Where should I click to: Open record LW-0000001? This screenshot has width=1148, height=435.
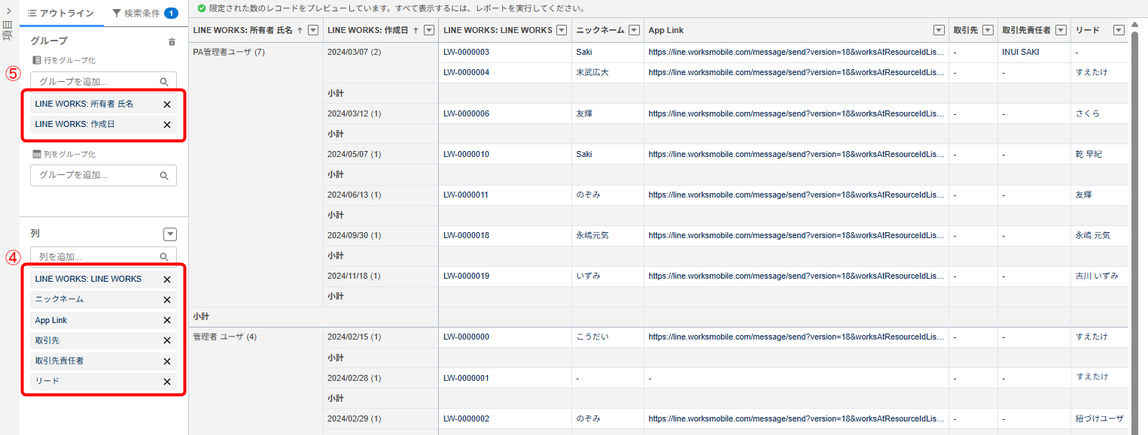click(466, 378)
